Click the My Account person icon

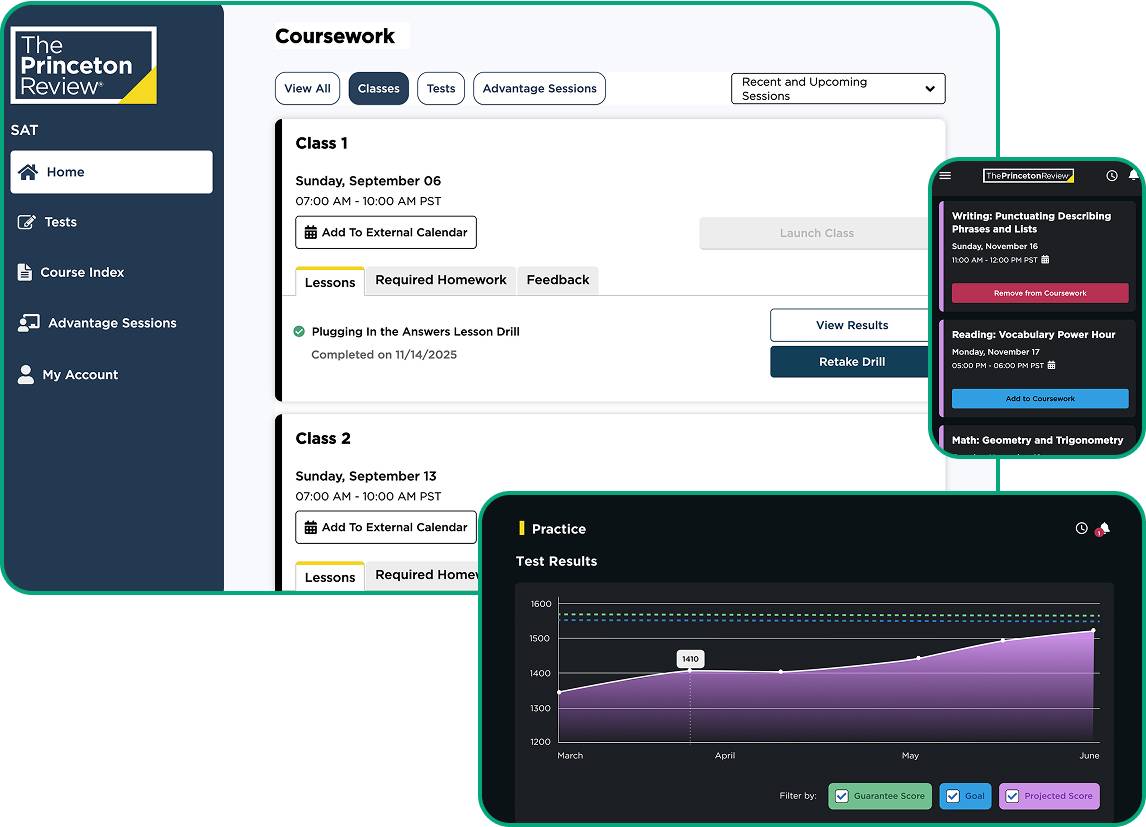coord(26,375)
